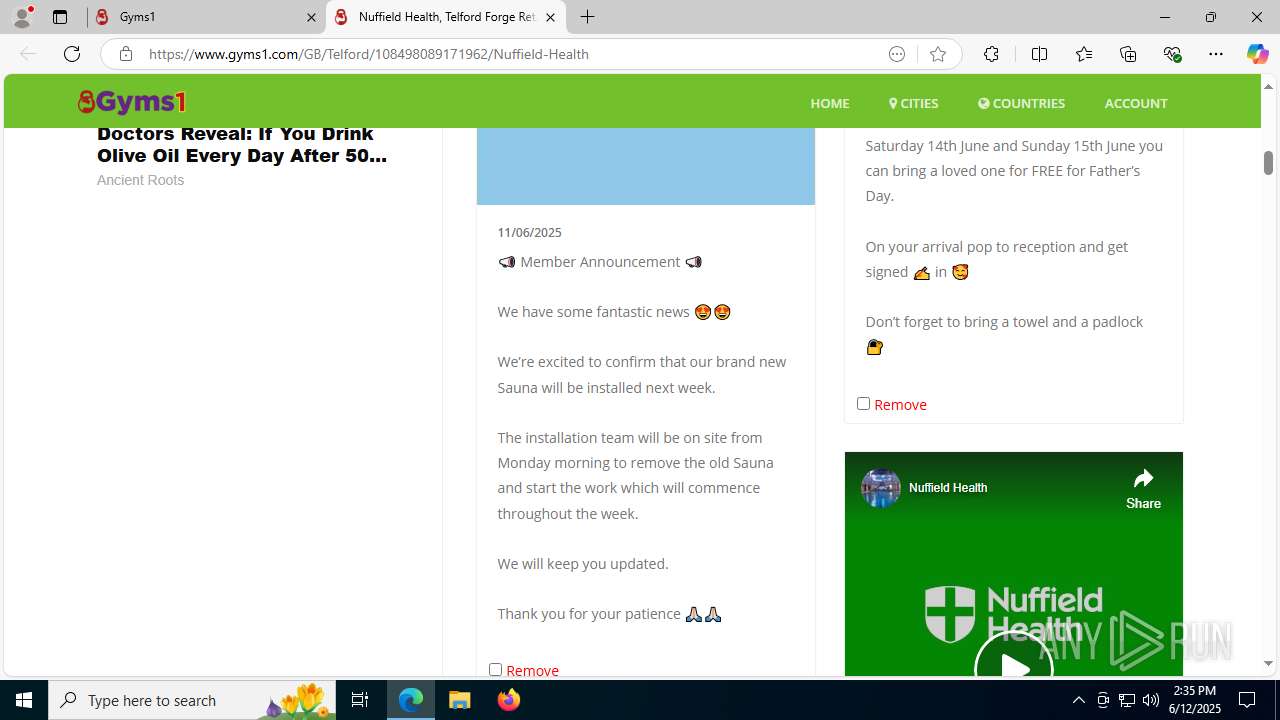This screenshot has width=1280, height=720.
Task: Click the scrollbar down arrow
Action: 1268,663
